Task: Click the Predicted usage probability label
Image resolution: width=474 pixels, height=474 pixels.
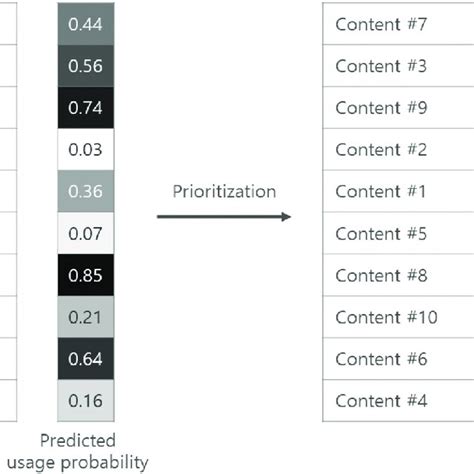Action: (x=78, y=452)
